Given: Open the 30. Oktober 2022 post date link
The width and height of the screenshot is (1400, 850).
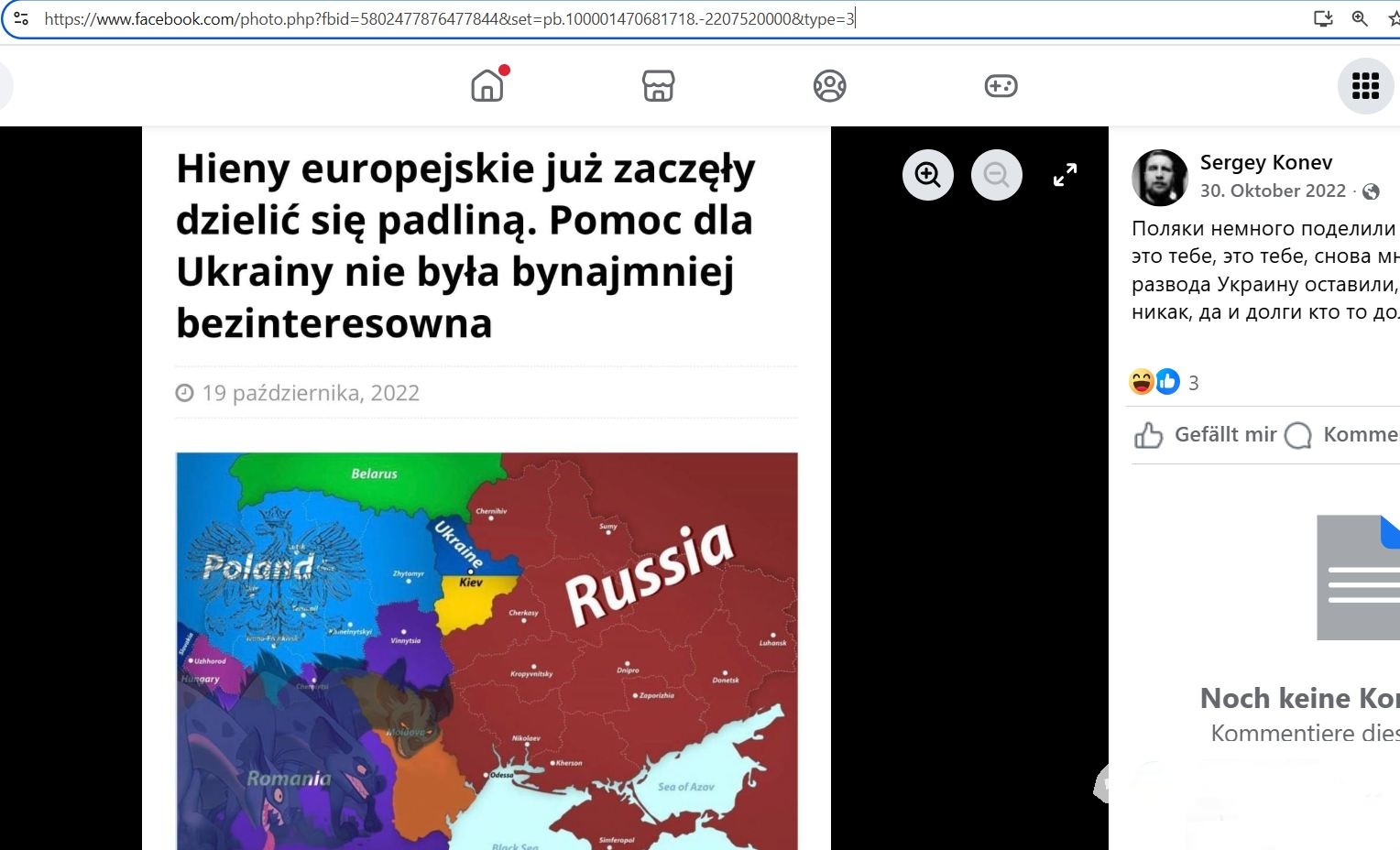Looking at the screenshot, I should pos(1273,191).
